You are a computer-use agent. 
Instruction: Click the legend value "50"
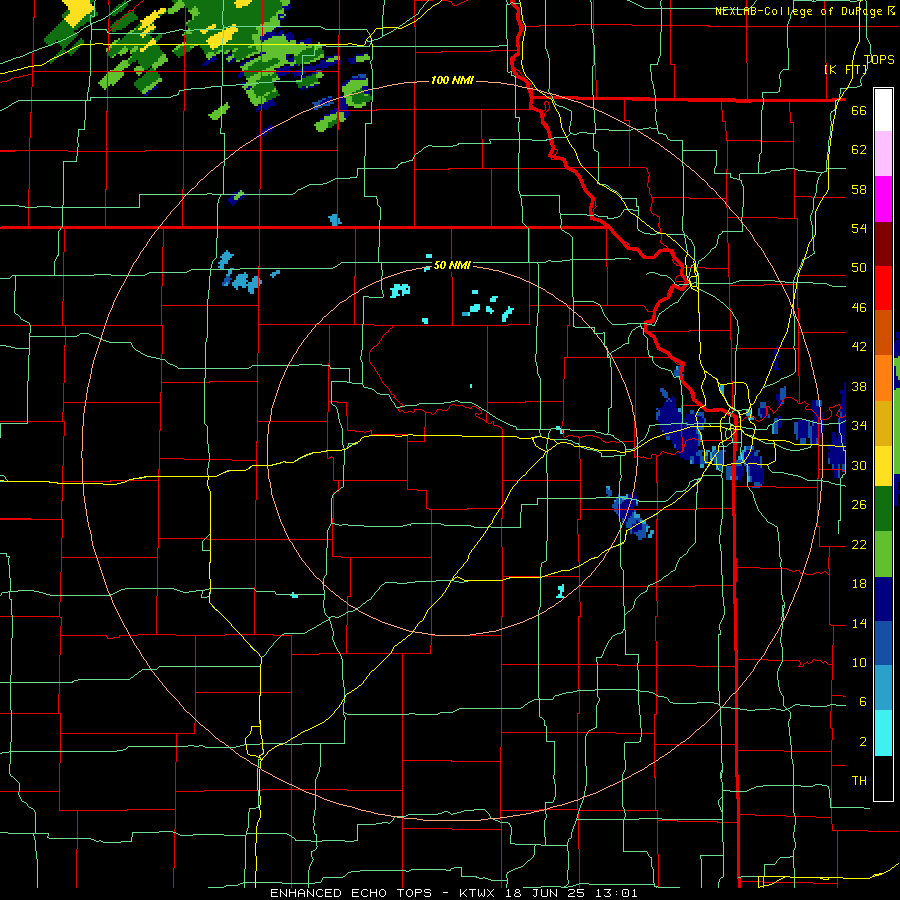[859, 268]
